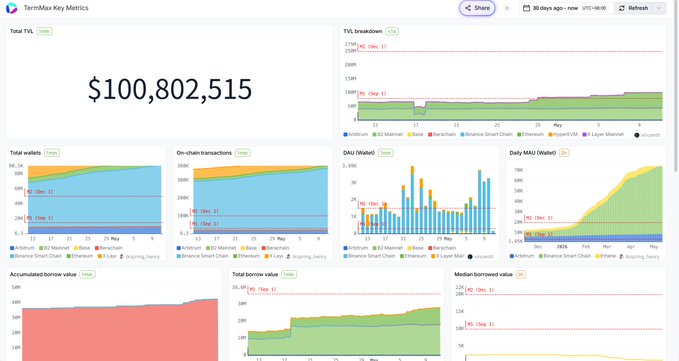Open the 'Accumulated borrow value' panel title

click(43, 274)
